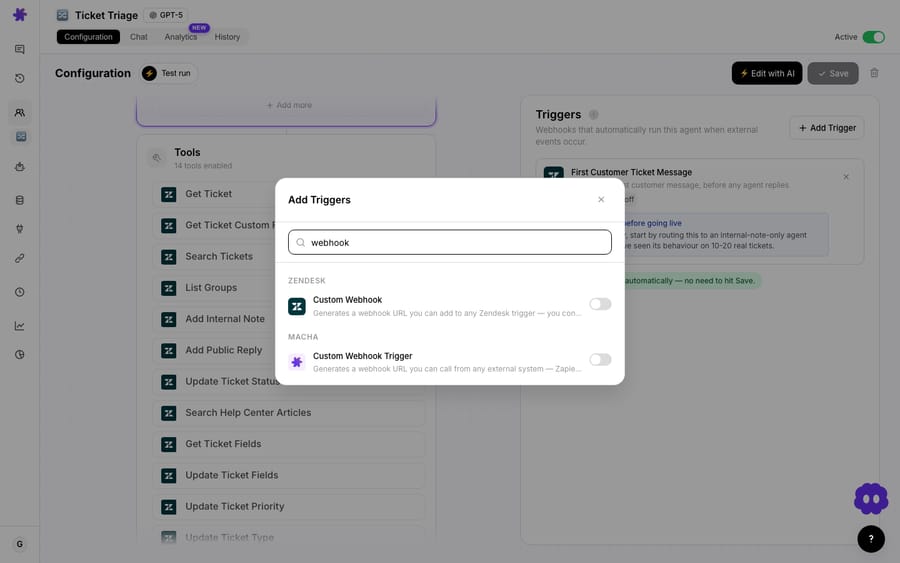
Task: Click the Macha logo in the sidebar
Action: [x=20, y=14]
